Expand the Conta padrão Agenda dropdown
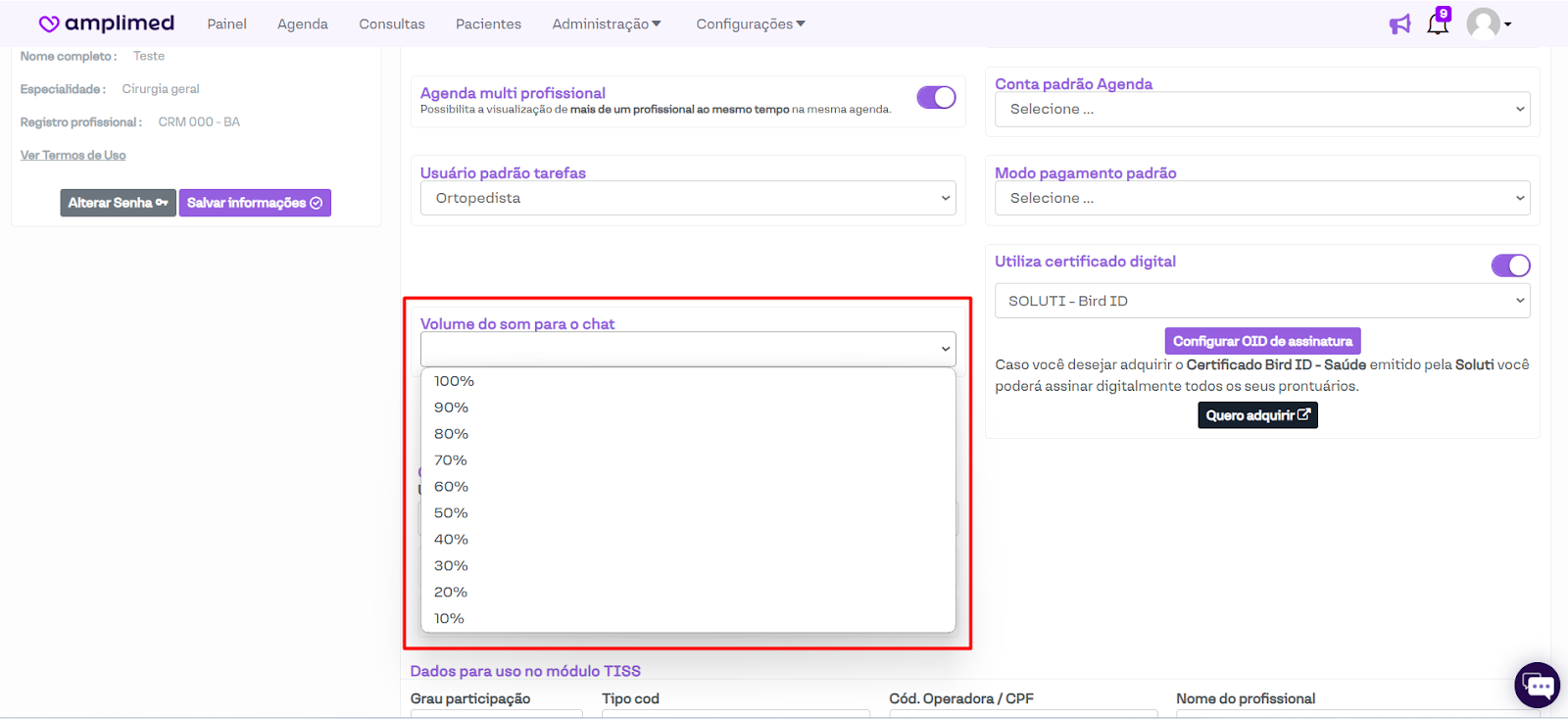 [1262, 110]
